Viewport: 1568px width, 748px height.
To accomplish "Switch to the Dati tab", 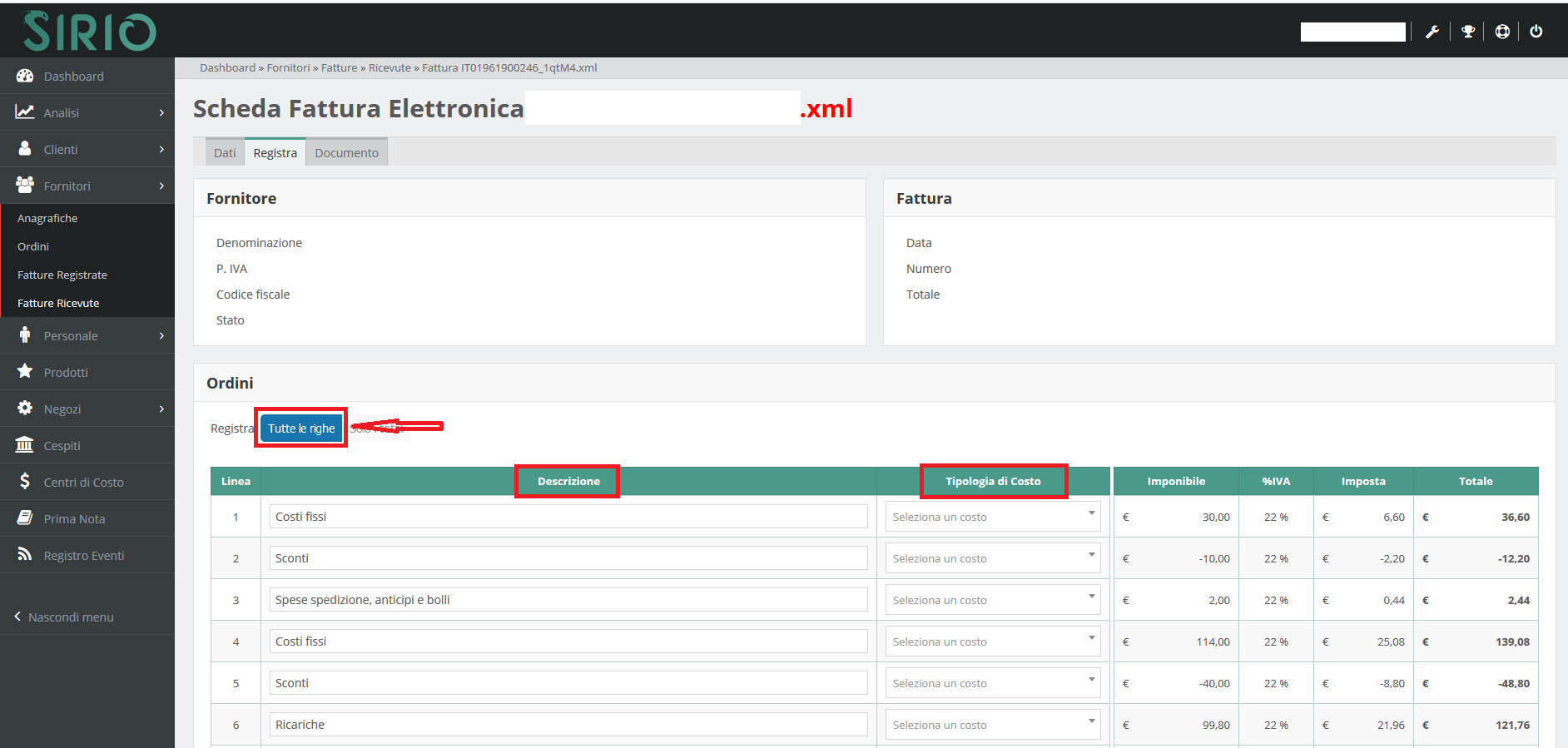I will tap(225, 153).
